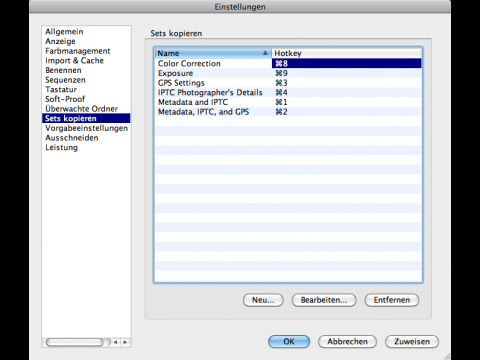Open Vorgabeeinstellungen category
This screenshot has width=480, height=360.
point(86,128)
